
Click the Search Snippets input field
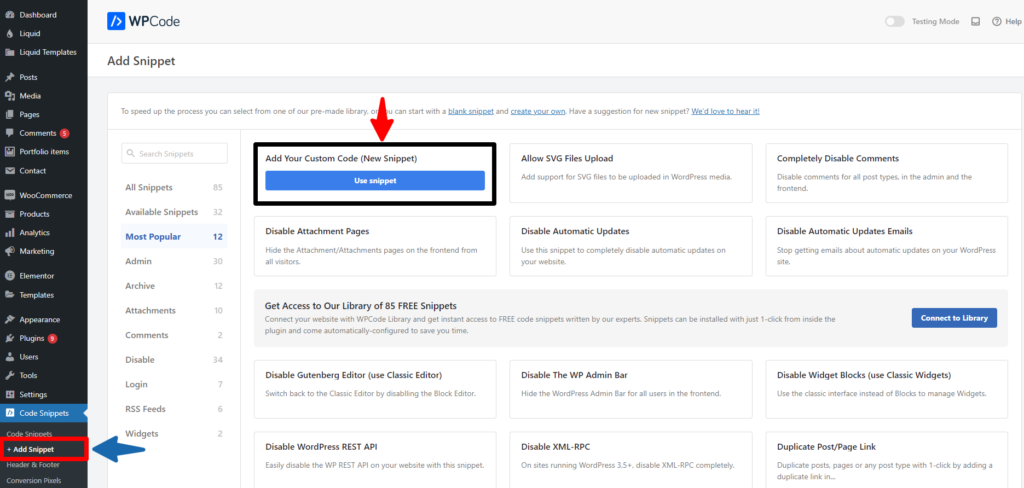pyautogui.click(x=173, y=154)
